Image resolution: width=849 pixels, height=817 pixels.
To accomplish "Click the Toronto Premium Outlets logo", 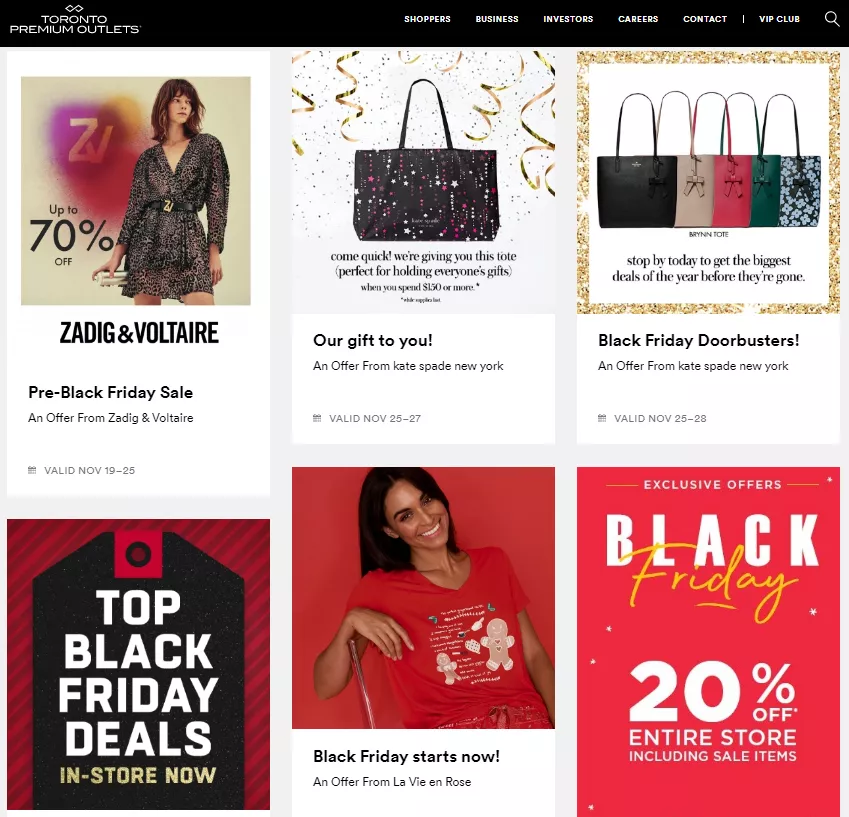I will point(75,20).
